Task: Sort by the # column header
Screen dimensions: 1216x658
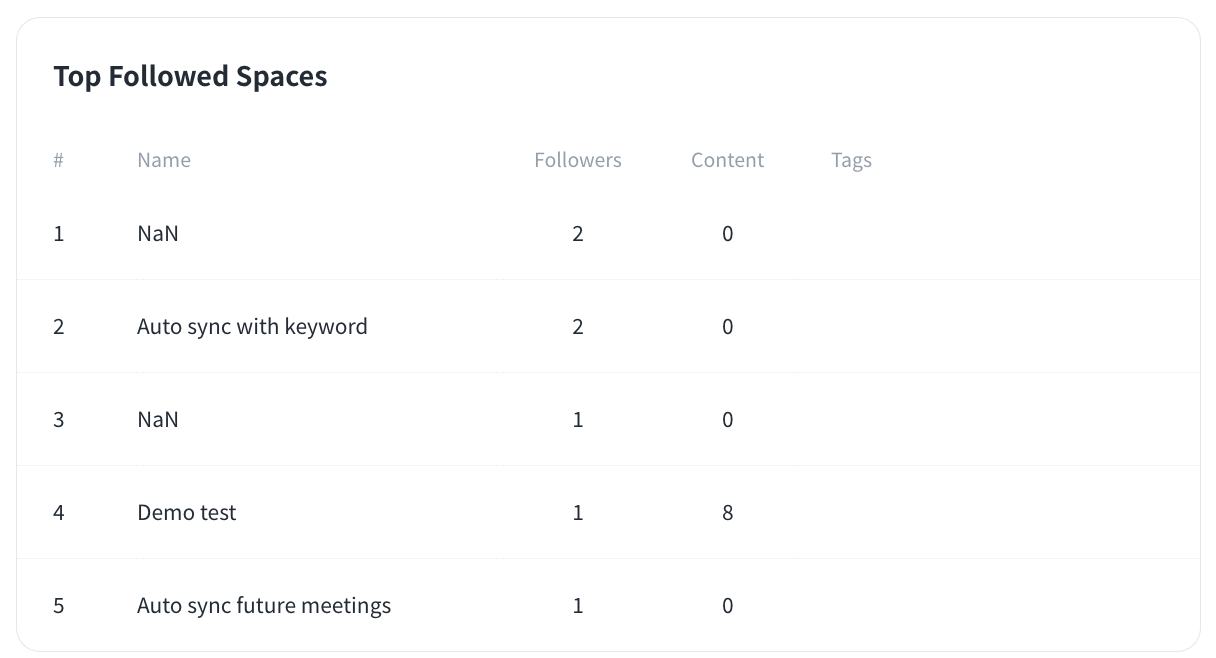Action: pyautogui.click(x=59, y=160)
